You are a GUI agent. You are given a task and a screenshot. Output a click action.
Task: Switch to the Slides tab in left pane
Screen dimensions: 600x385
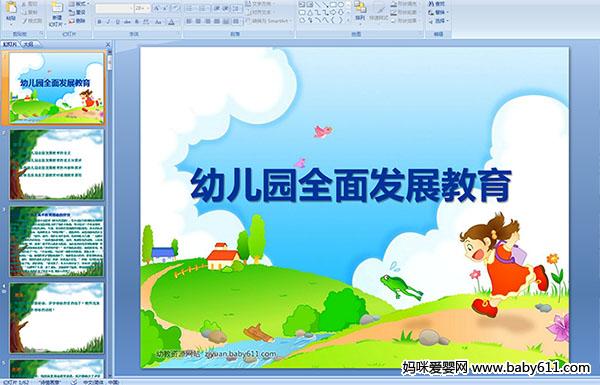coord(10,44)
